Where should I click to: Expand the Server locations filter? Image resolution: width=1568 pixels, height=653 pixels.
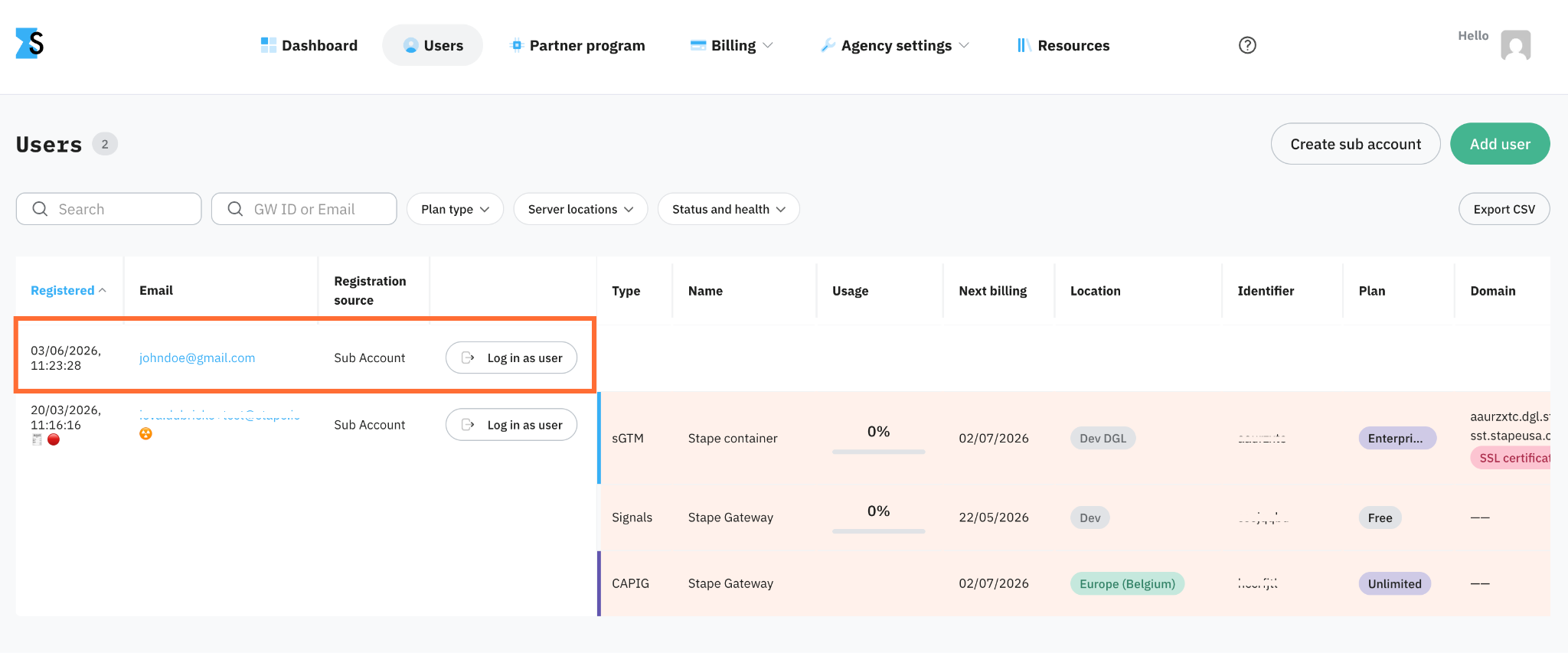click(580, 209)
